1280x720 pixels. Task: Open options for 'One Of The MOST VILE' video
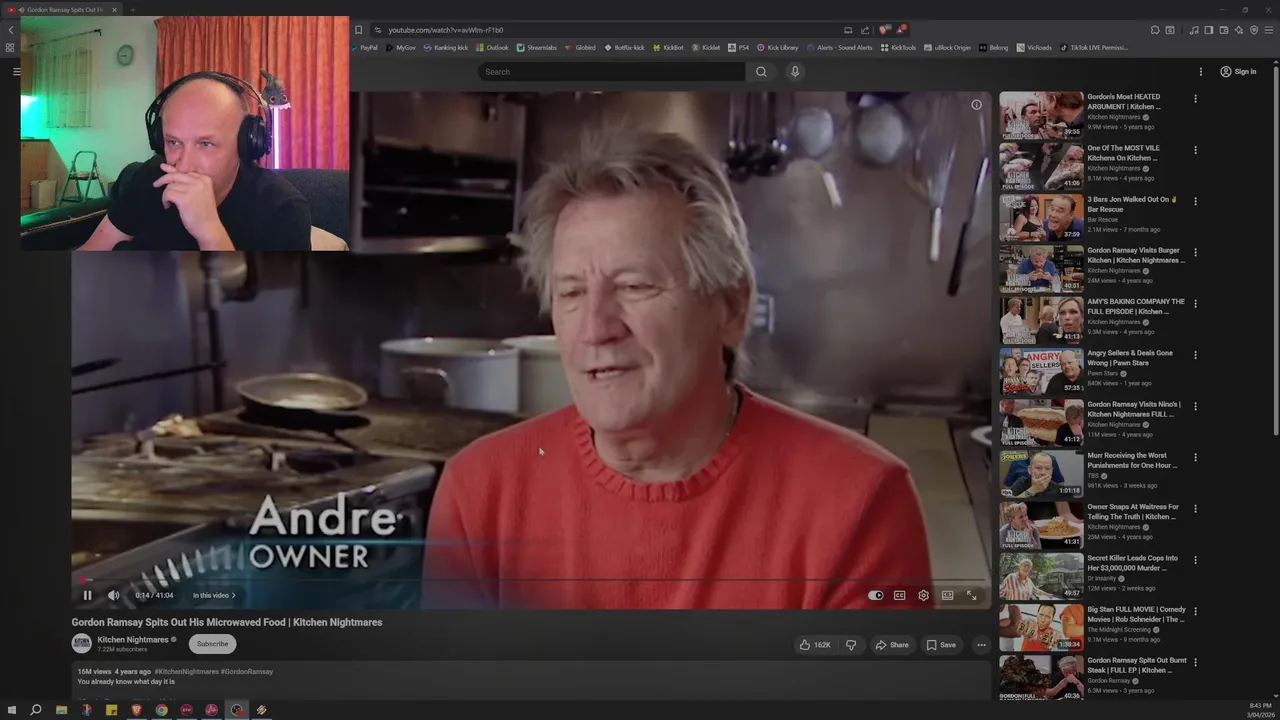tap(1195, 150)
